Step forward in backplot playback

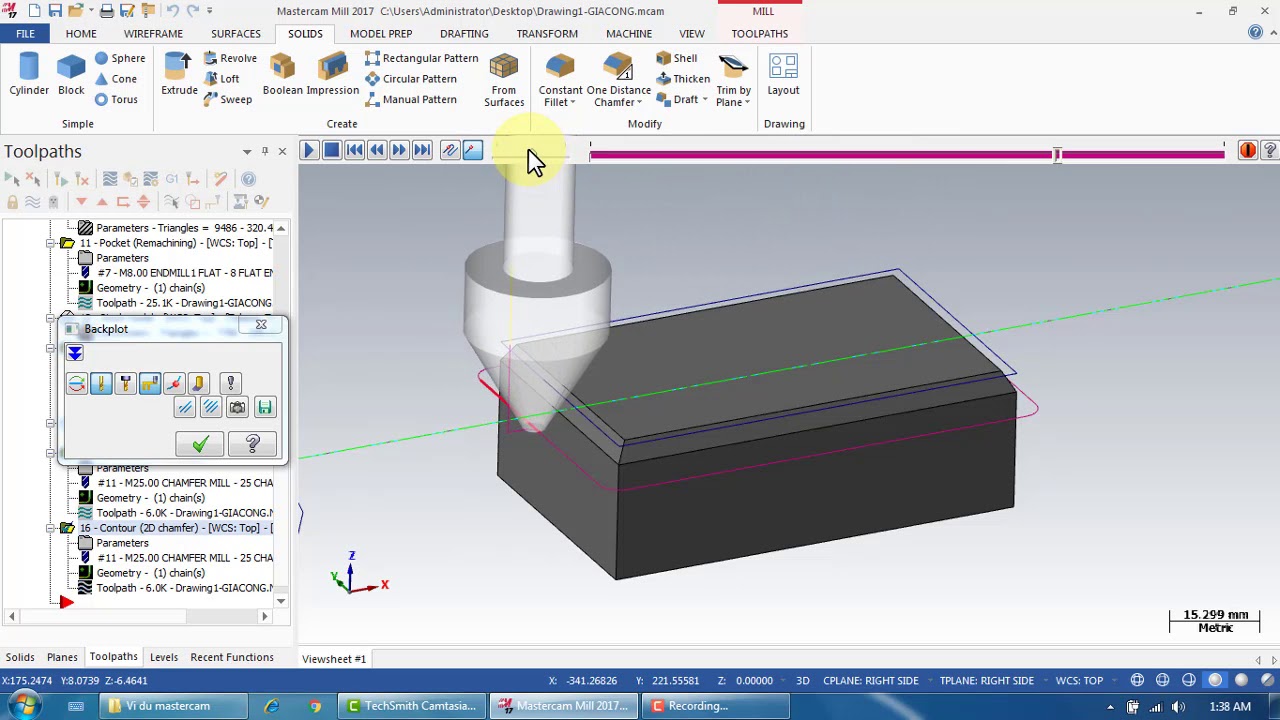pyautogui.click(x=399, y=150)
